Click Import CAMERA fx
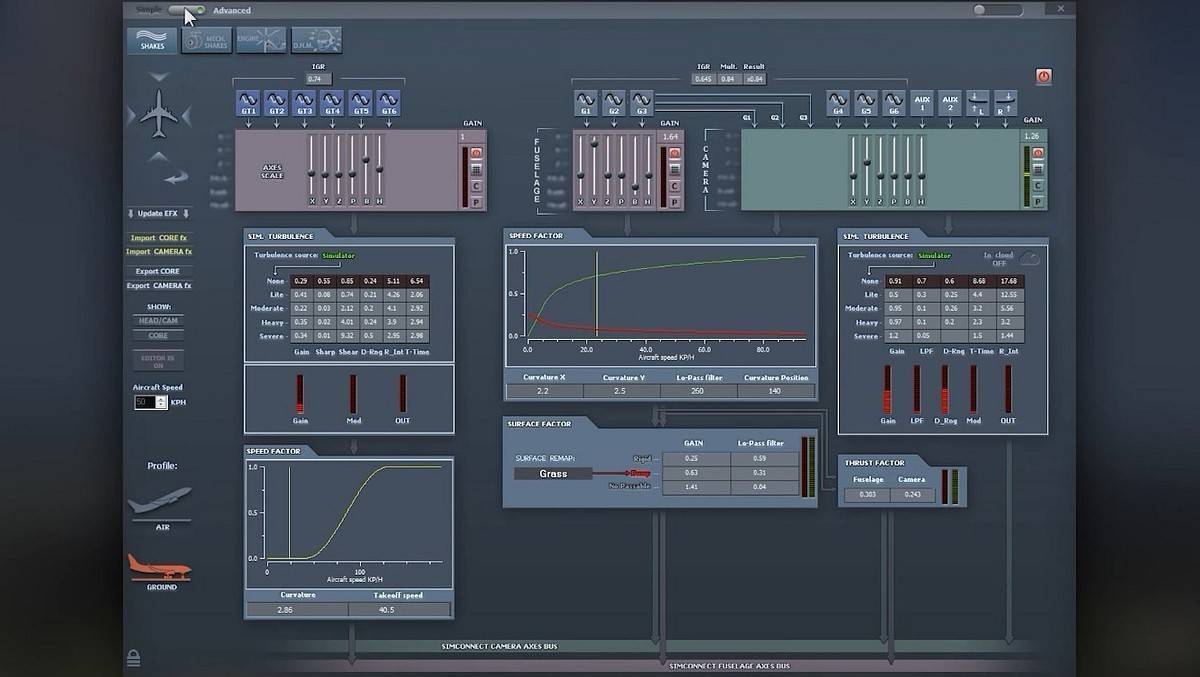Image resolution: width=1200 pixels, height=677 pixels. [158, 252]
